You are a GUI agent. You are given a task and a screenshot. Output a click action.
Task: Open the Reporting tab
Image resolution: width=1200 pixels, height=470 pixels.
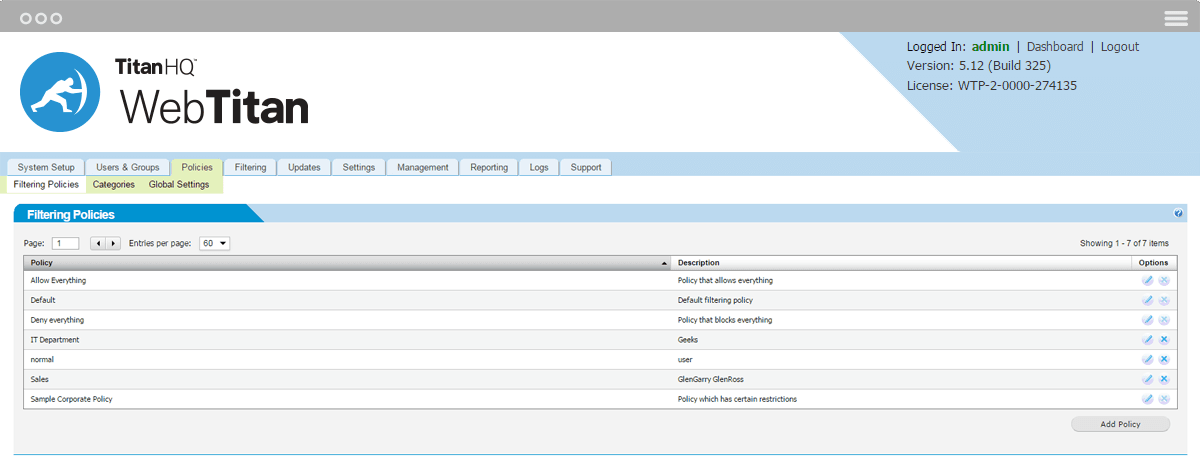[x=489, y=167]
